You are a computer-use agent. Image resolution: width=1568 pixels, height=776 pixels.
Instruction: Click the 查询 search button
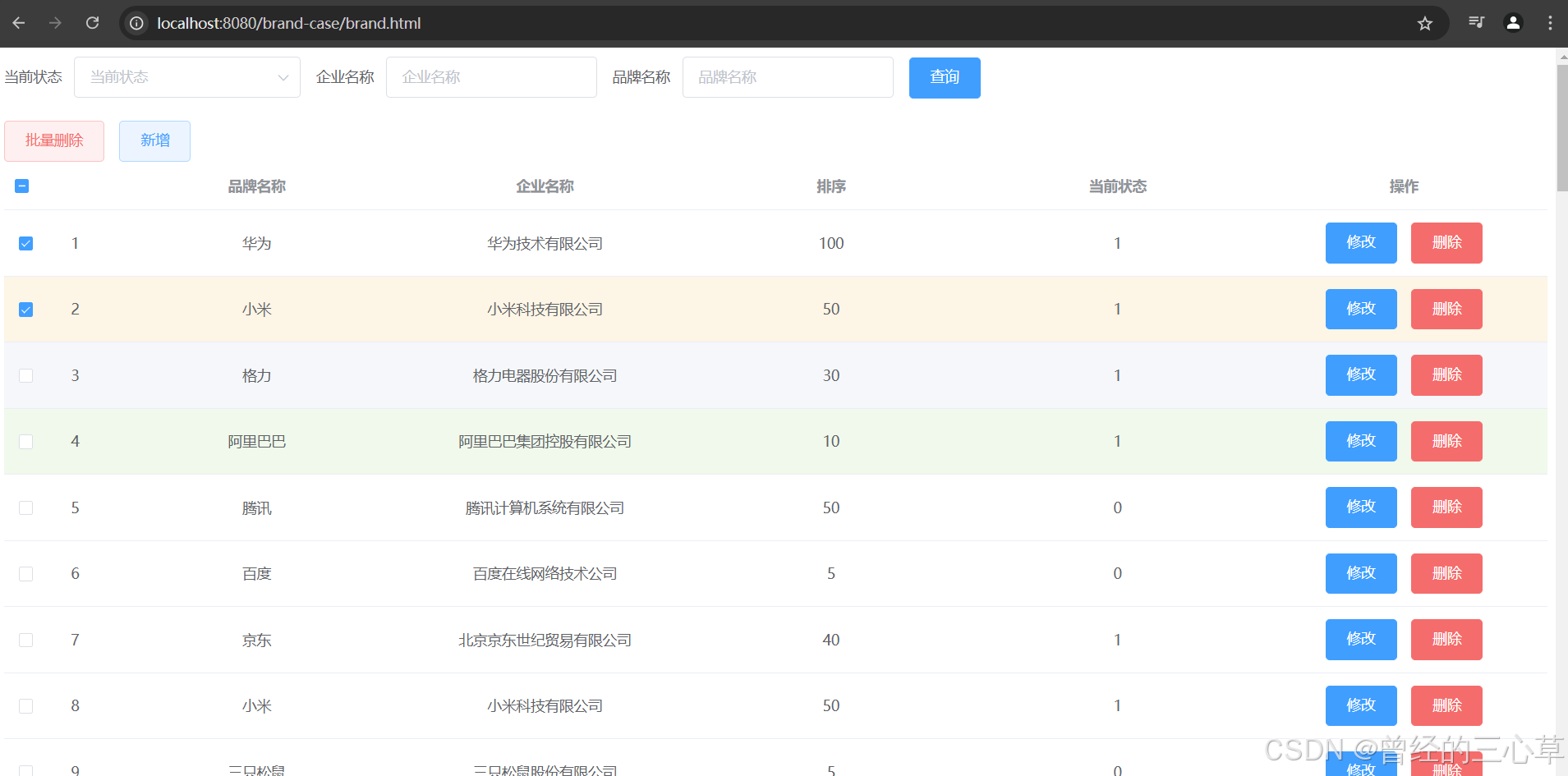[945, 77]
